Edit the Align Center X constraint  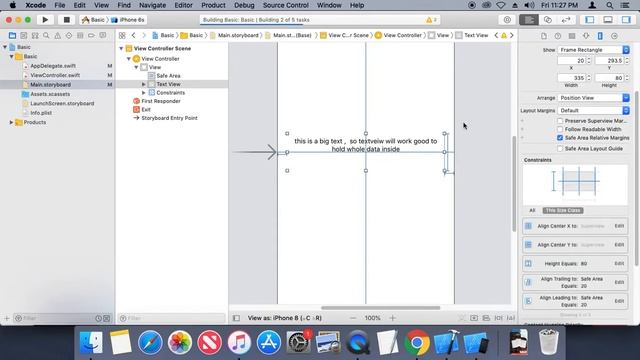(x=619, y=226)
